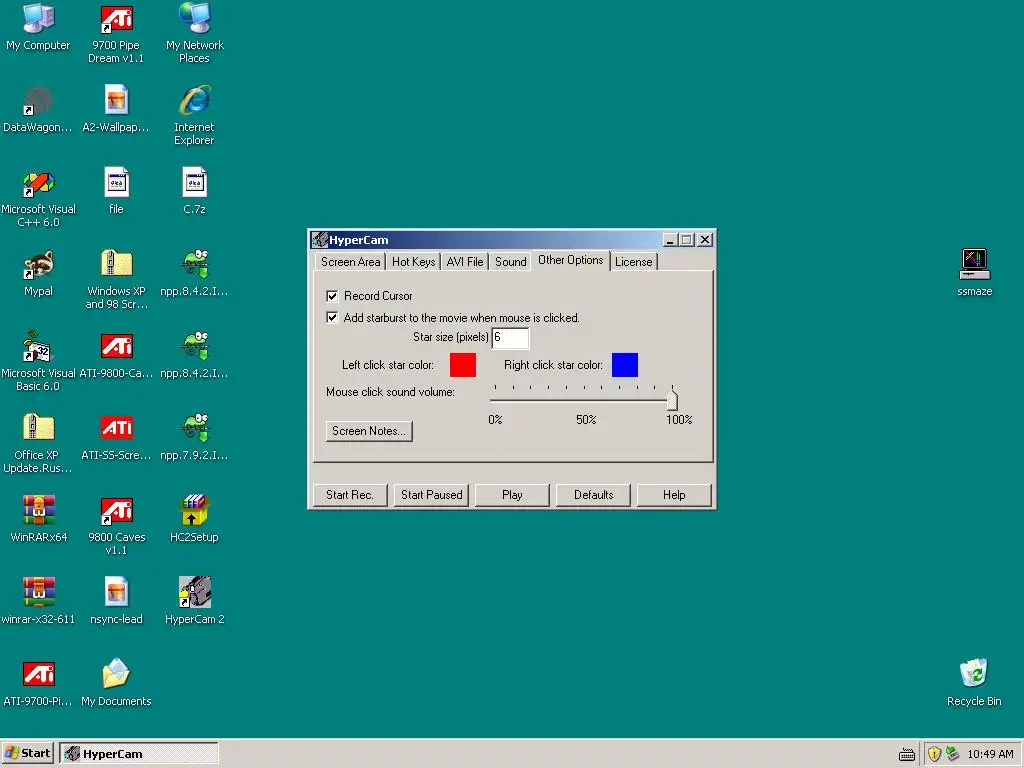Pick the blue right click star color

625,365
